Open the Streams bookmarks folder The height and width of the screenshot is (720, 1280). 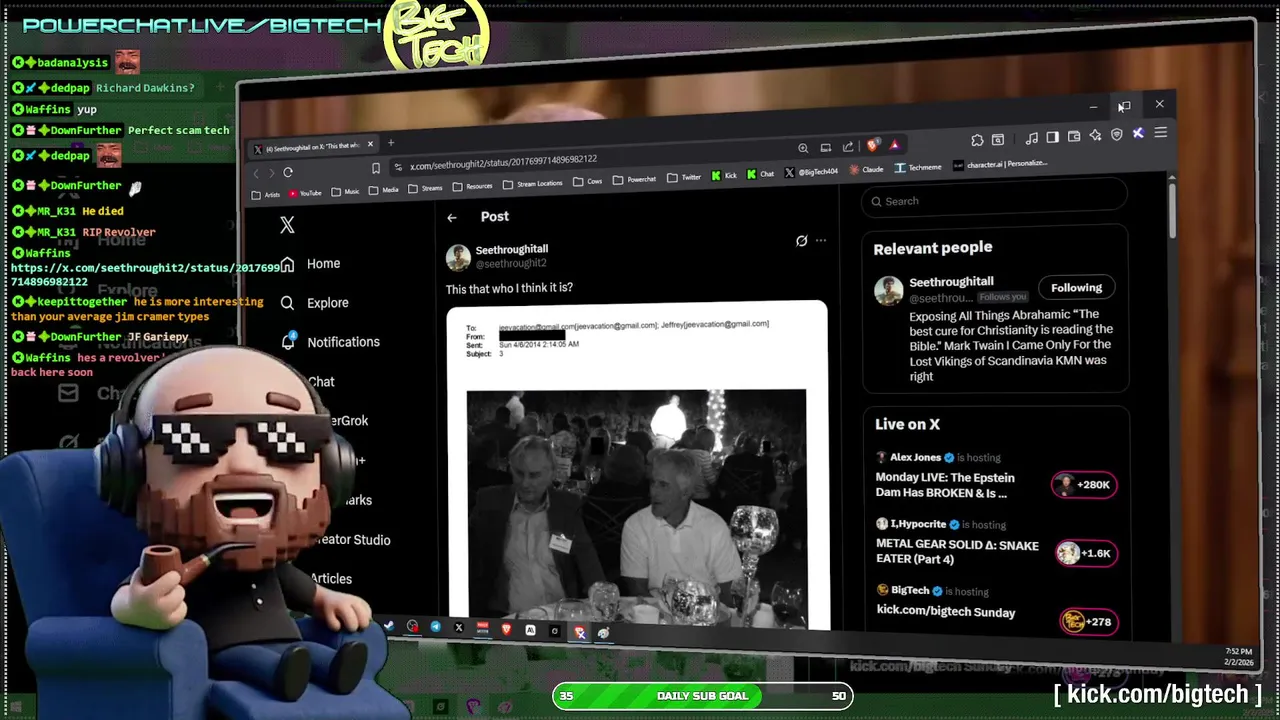point(425,188)
